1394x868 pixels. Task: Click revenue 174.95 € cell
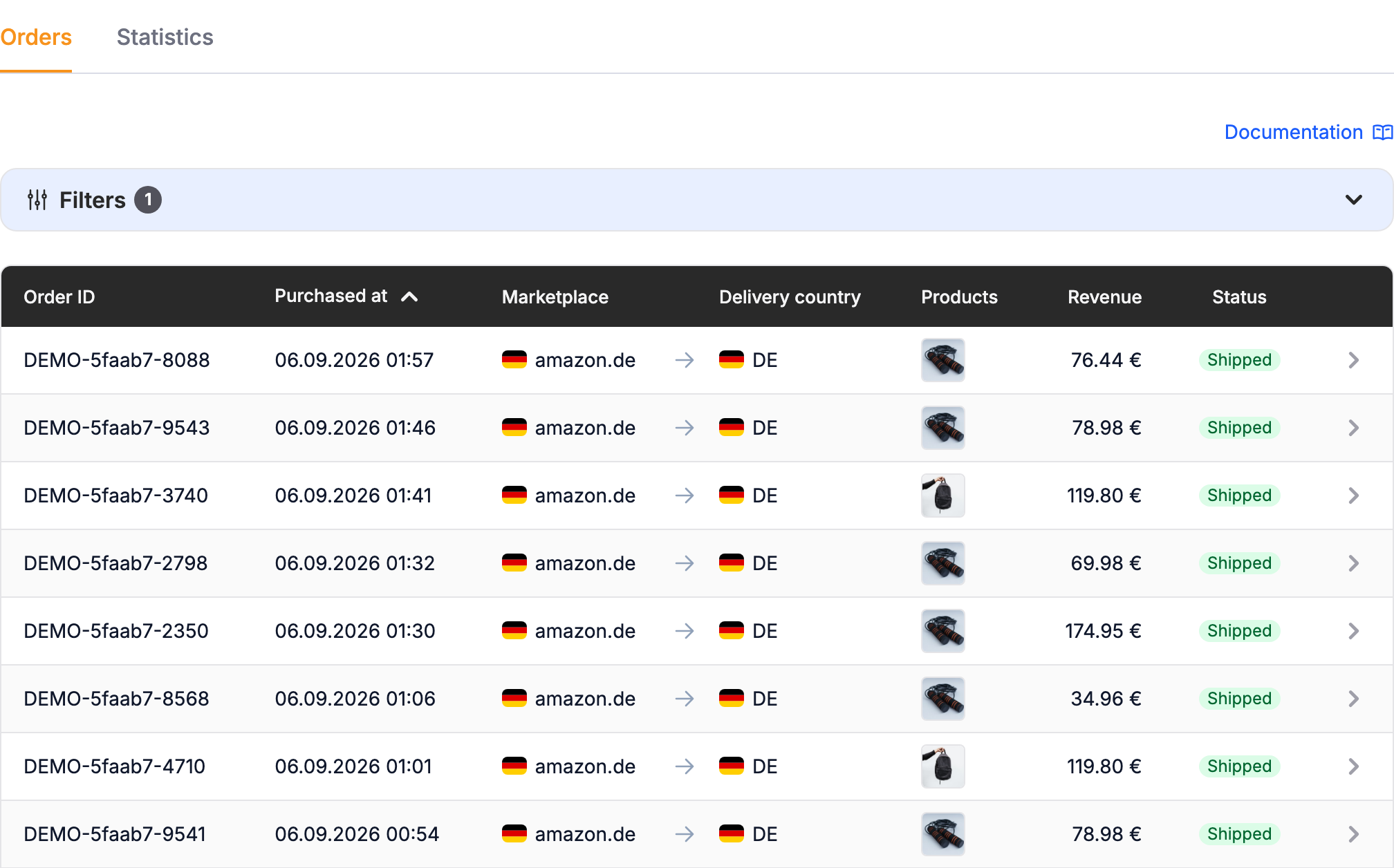pyautogui.click(x=1103, y=631)
